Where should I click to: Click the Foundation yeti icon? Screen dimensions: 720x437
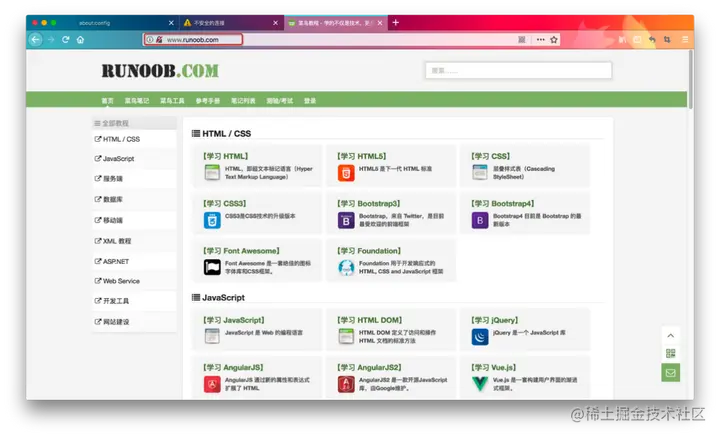pos(346,267)
